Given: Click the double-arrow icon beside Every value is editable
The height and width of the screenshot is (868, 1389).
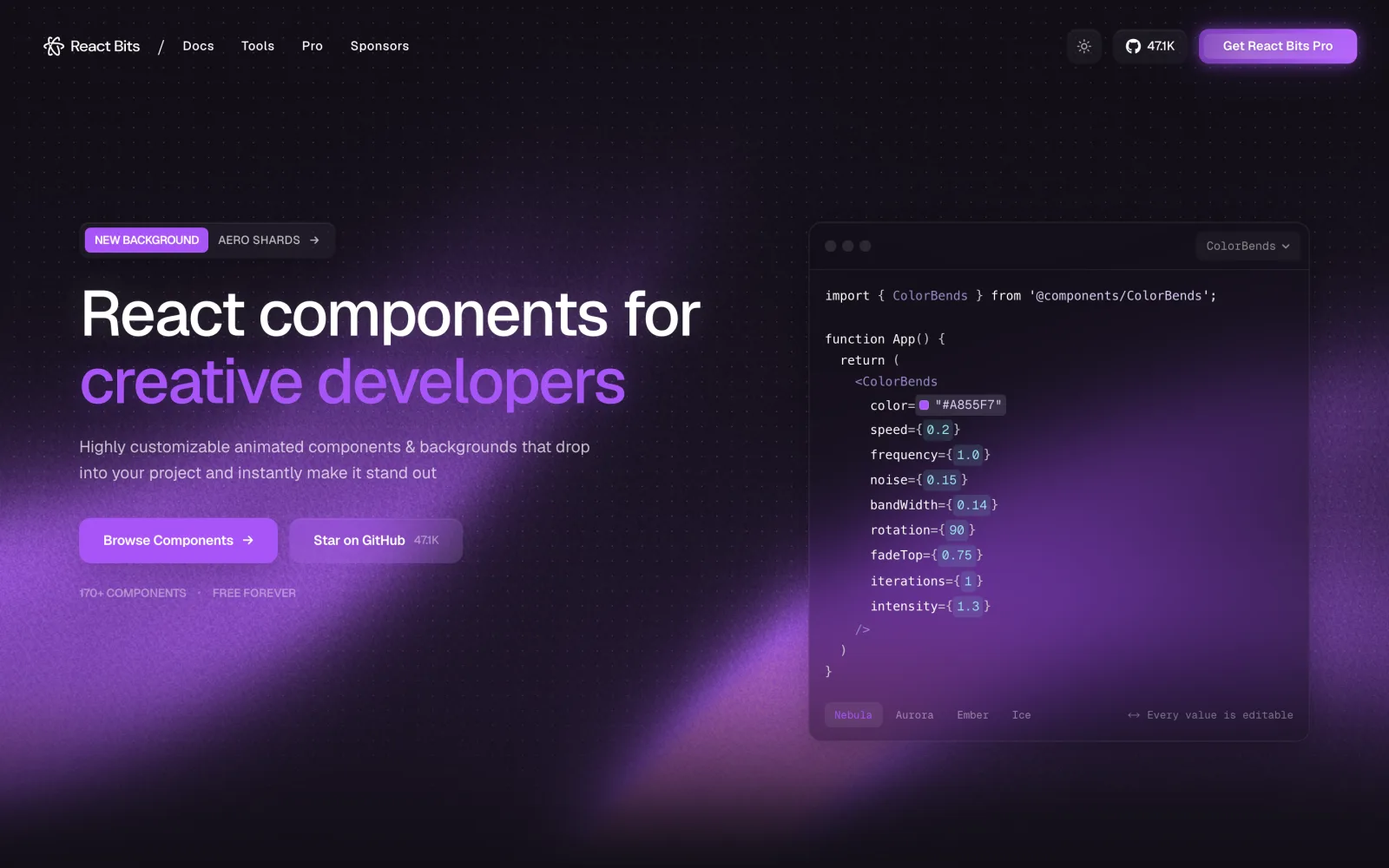Looking at the screenshot, I should 1134,715.
